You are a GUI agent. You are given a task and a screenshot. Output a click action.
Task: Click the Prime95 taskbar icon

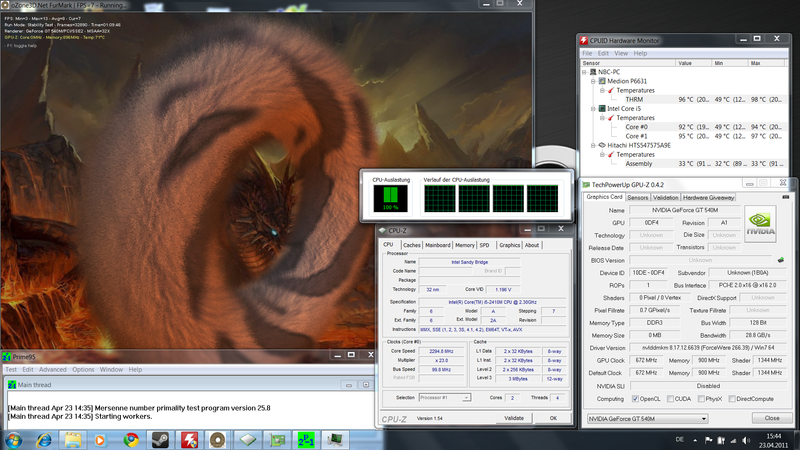point(305,439)
